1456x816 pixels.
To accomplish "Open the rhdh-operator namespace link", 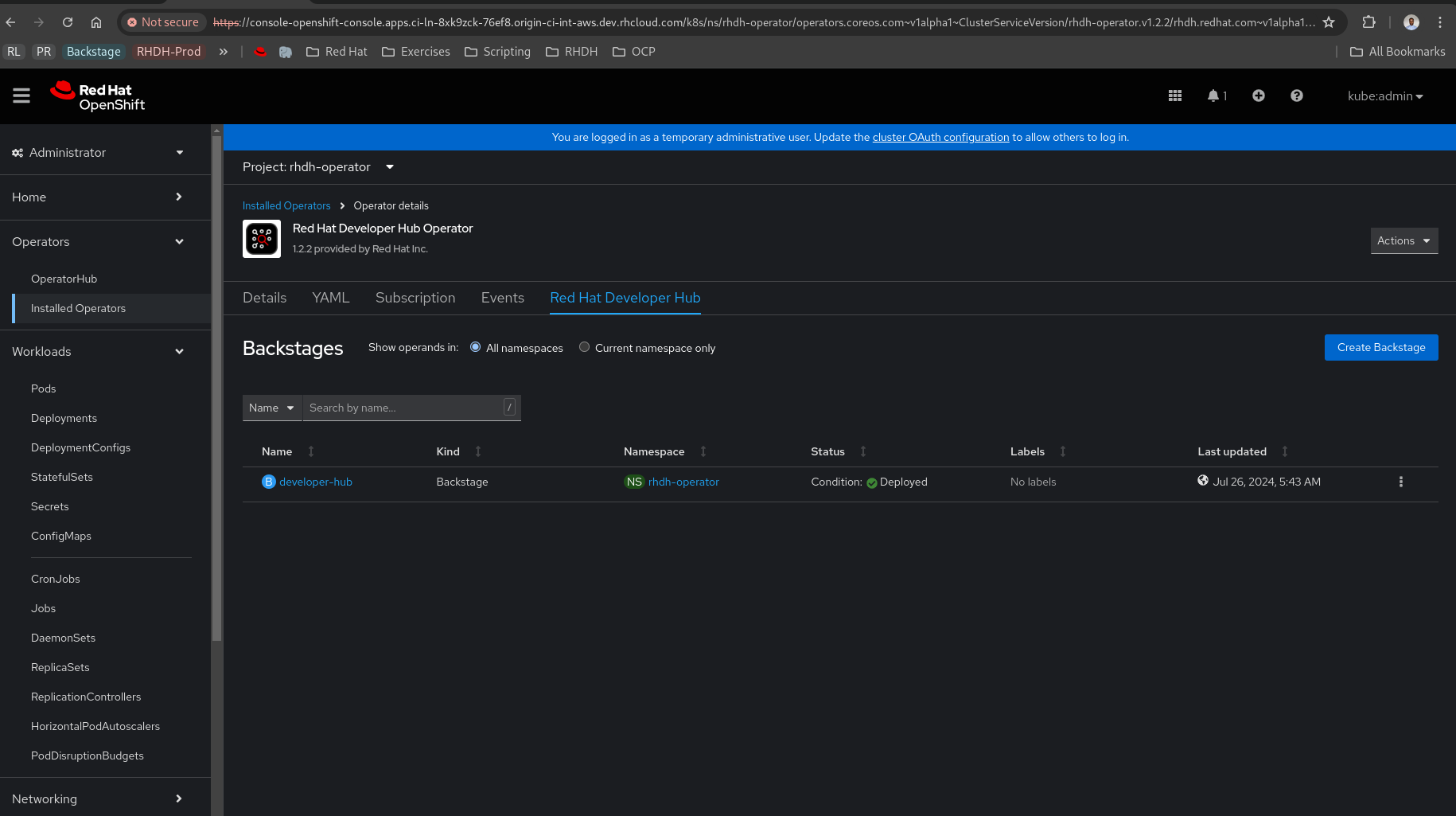I will pos(683,482).
